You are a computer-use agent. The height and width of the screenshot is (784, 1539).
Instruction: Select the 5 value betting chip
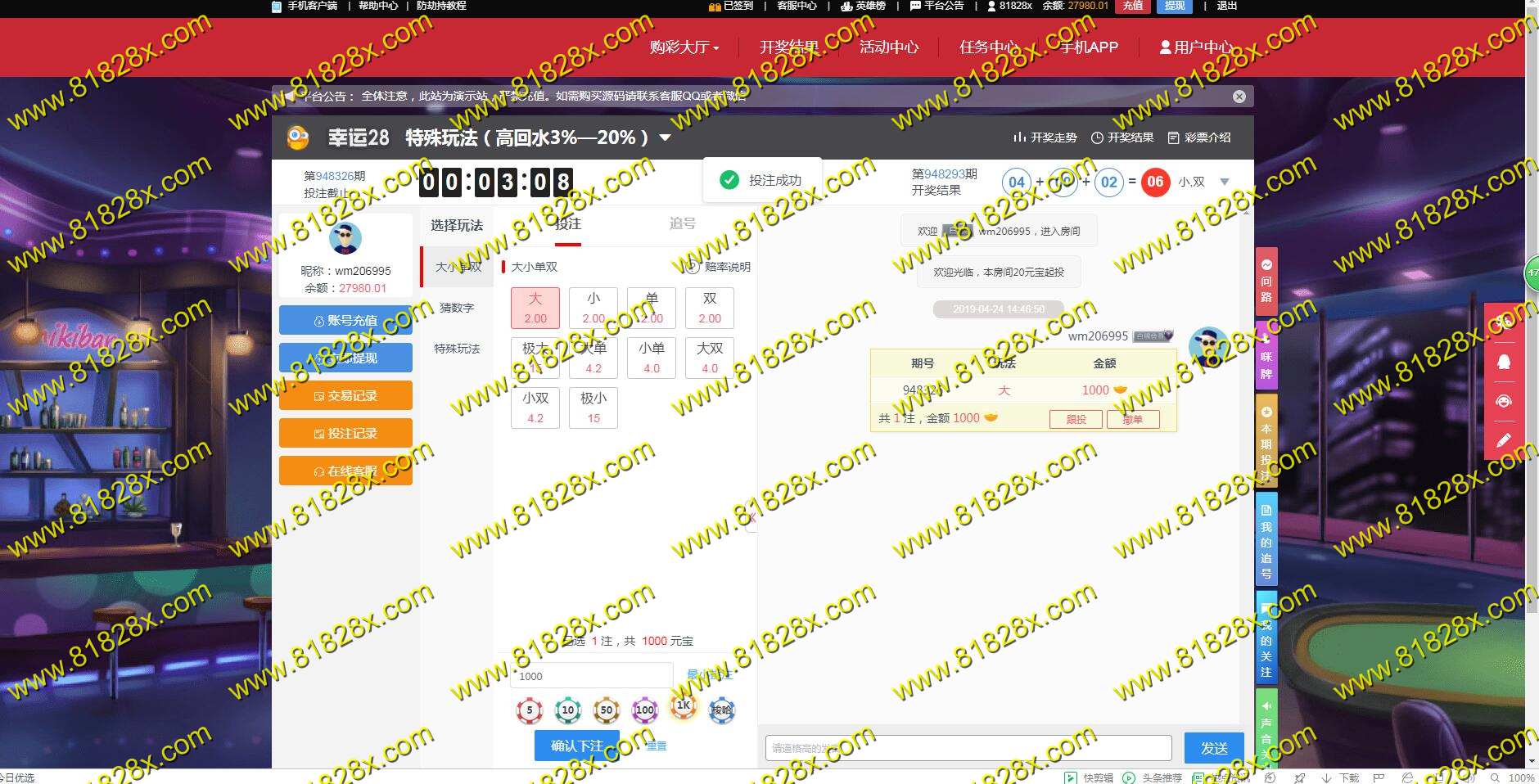[530, 710]
